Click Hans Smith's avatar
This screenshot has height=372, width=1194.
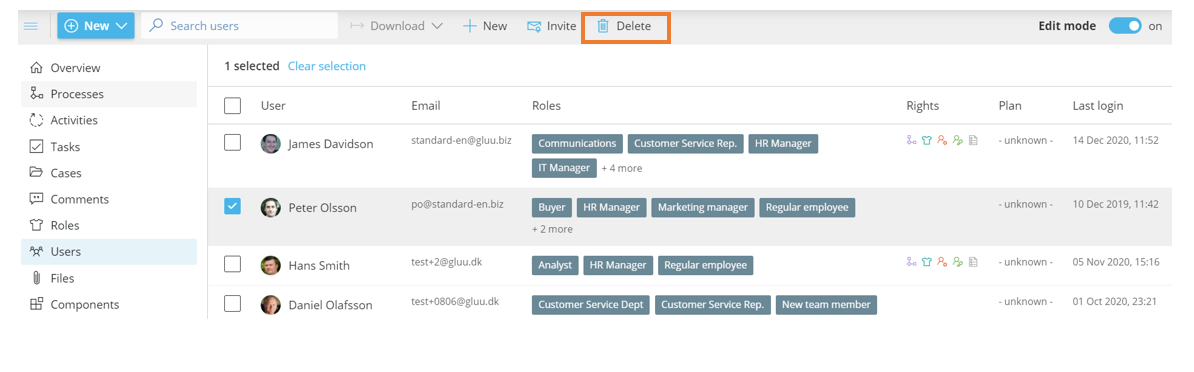(x=270, y=265)
